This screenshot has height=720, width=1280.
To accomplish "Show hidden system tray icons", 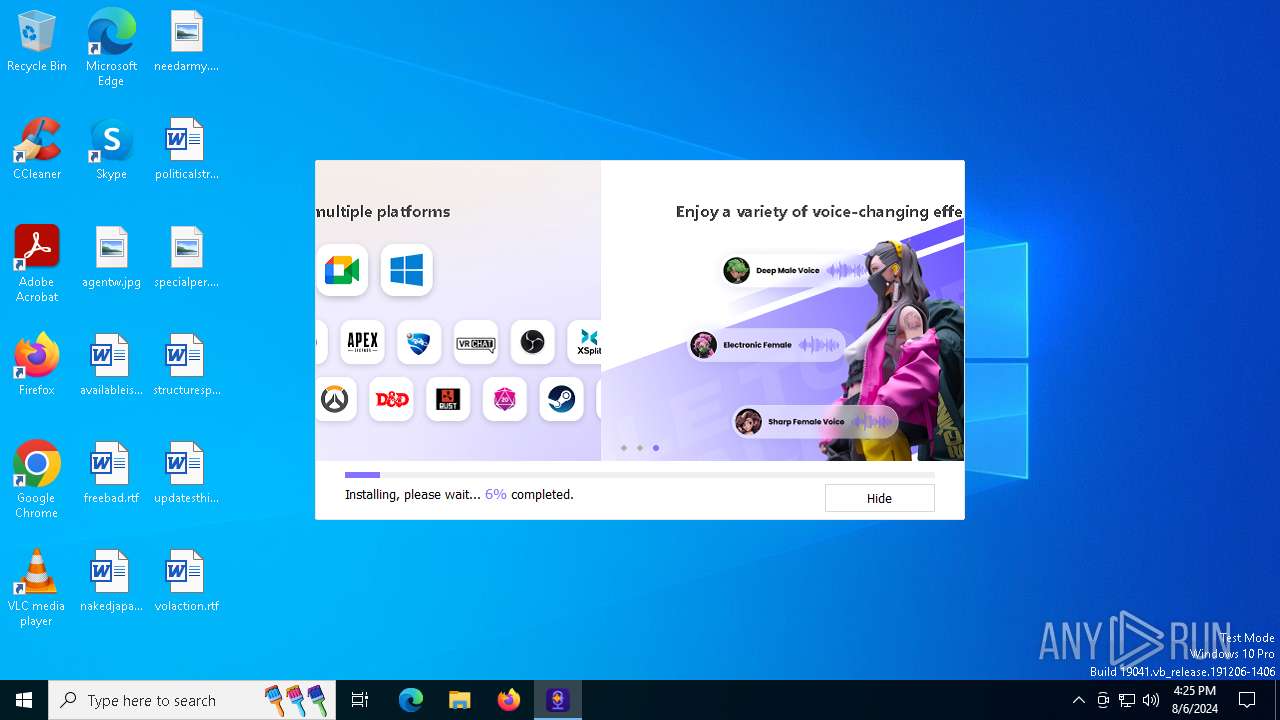I will pos(1078,700).
